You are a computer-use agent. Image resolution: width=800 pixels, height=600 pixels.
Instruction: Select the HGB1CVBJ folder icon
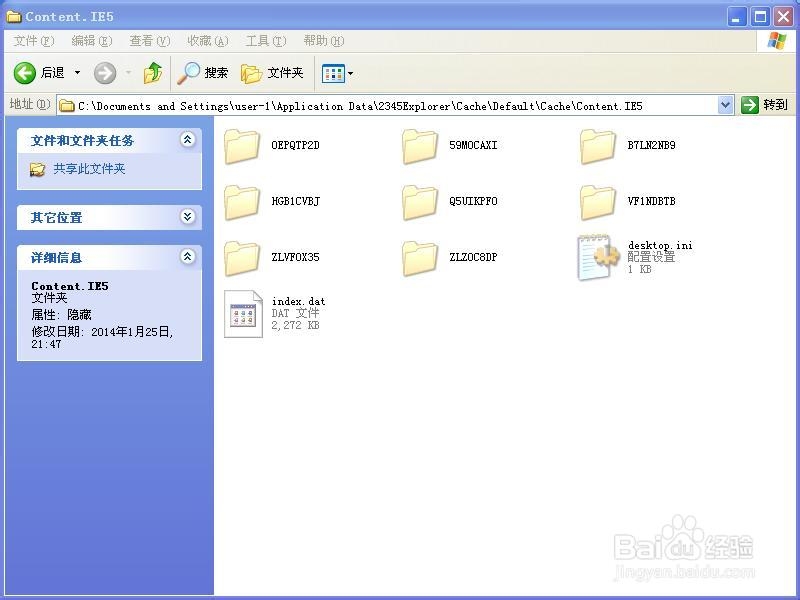click(242, 202)
